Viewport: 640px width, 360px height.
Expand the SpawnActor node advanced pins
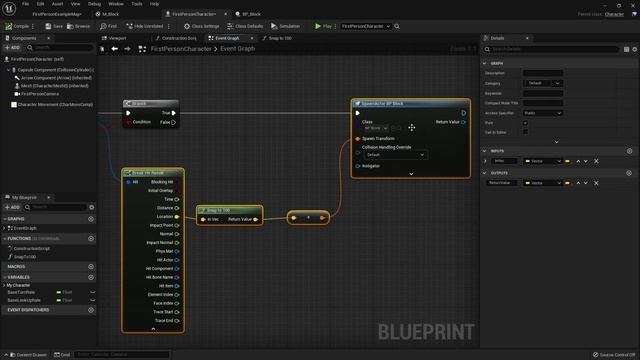(411, 174)
